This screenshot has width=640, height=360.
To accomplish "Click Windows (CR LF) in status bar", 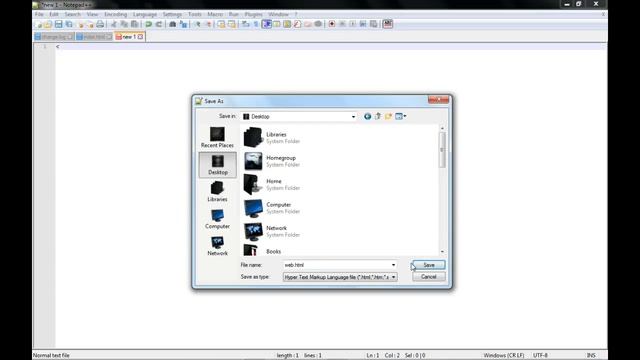I will coord(504,356).
